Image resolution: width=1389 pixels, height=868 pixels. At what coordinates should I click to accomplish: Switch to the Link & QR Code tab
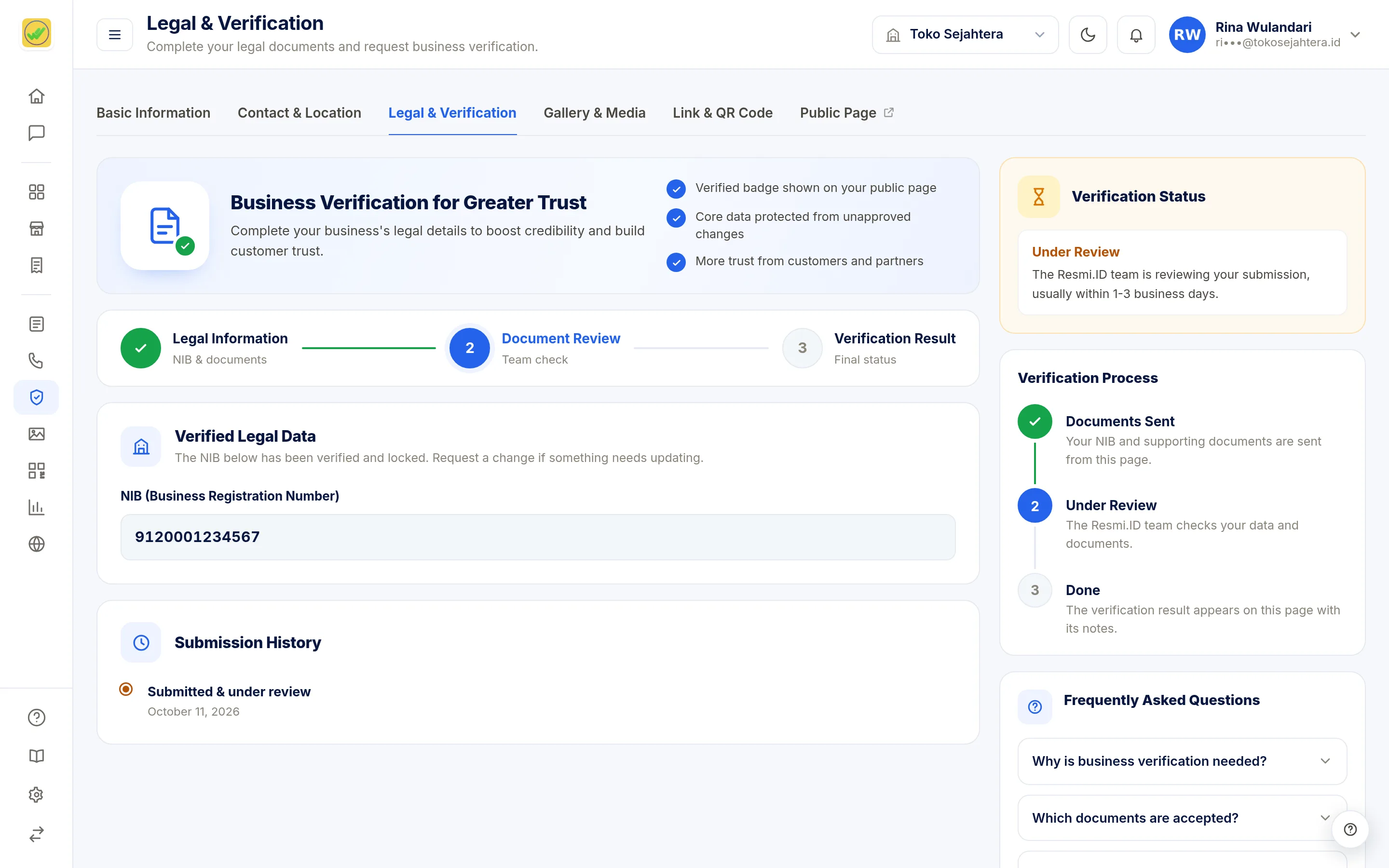[x=722, y=113]
